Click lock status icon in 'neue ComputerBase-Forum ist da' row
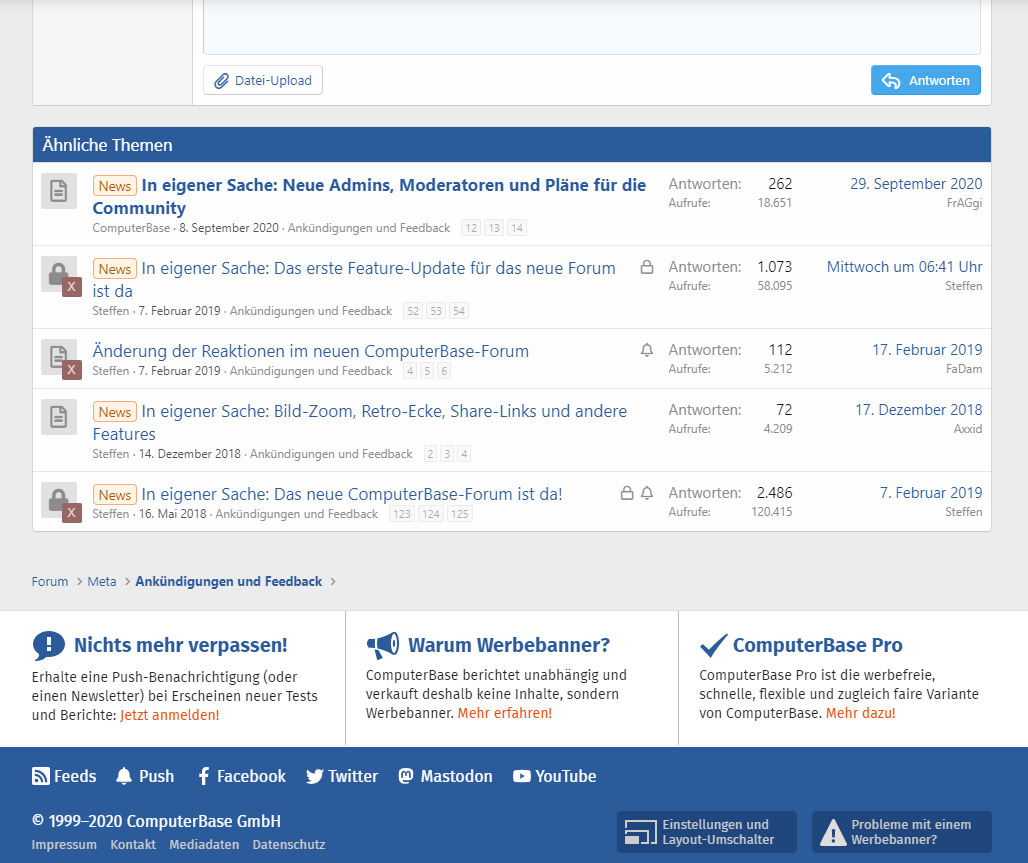This screenshot has height=863, width=1028. (627, 493)
